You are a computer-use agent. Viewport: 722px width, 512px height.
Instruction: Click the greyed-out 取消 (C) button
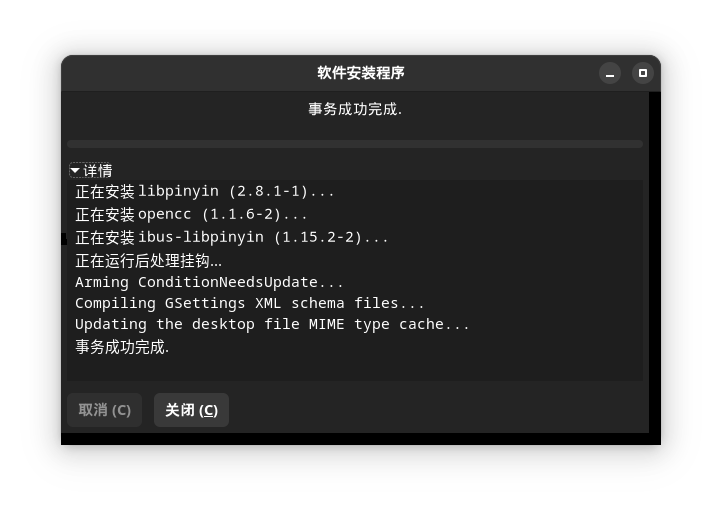[105, 410]
